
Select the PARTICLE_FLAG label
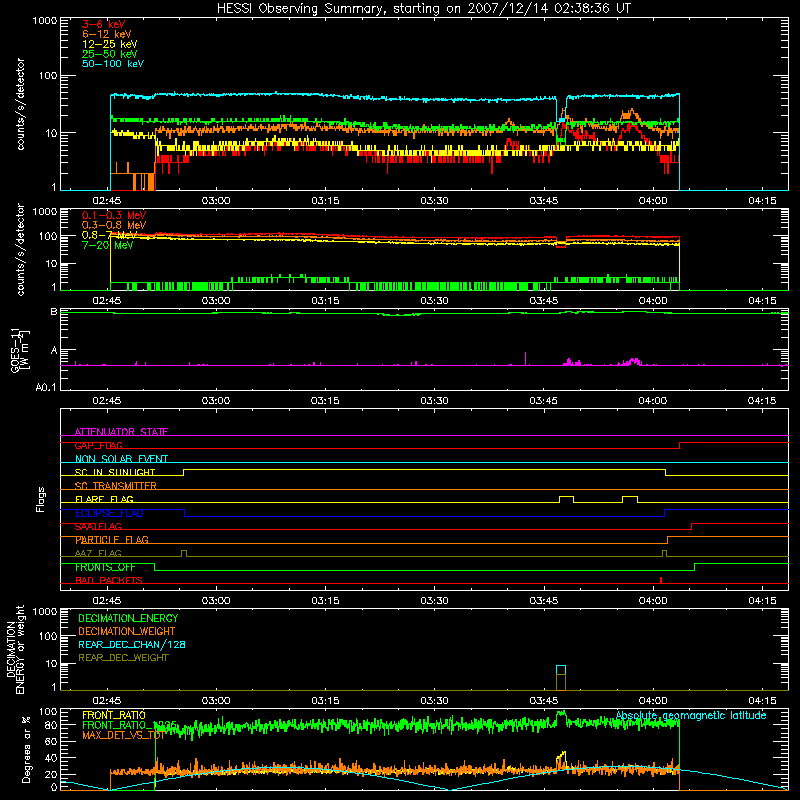tap(112, 539)
